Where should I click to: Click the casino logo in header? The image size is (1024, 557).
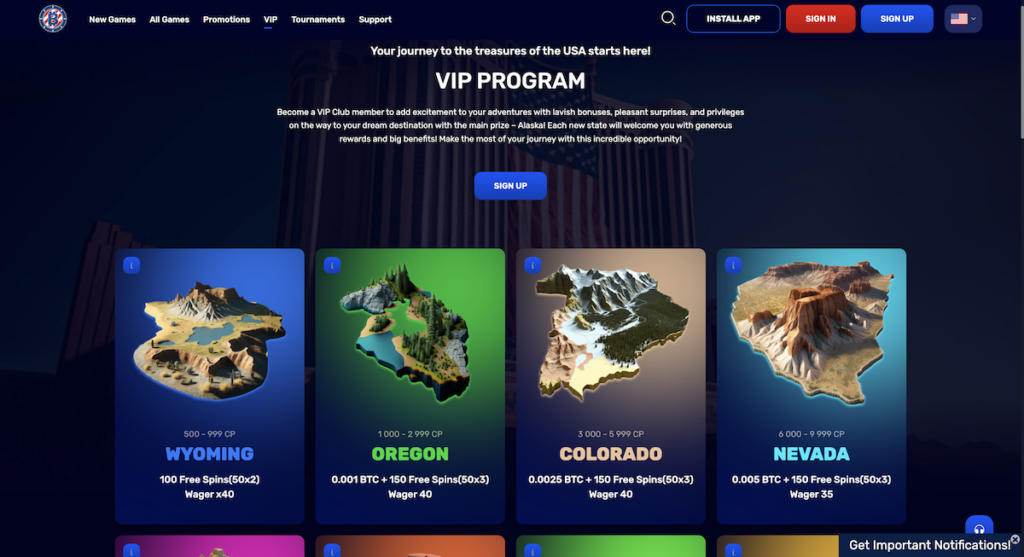(x=53, y=18)
